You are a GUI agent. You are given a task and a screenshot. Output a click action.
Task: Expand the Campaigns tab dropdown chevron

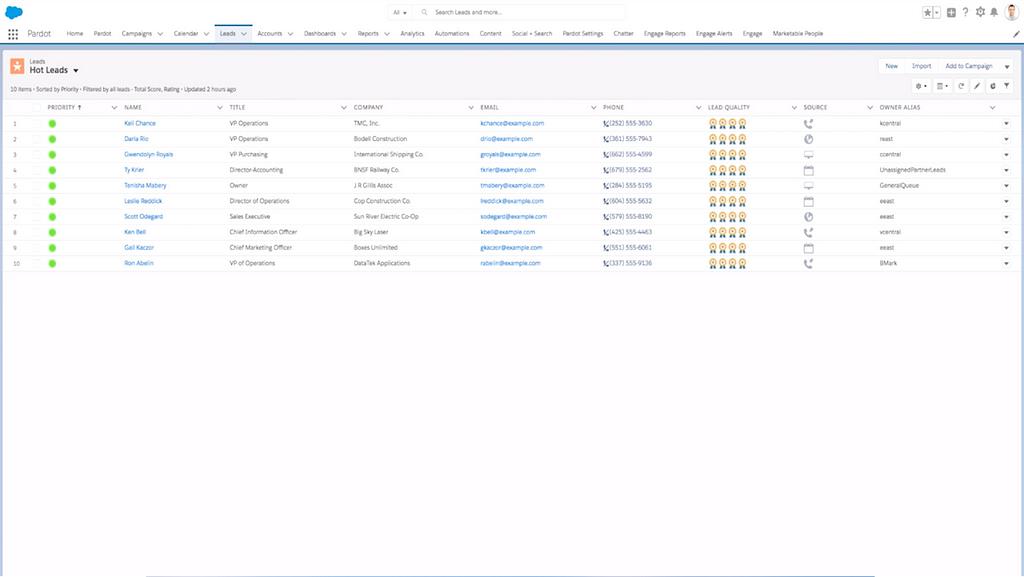tap(160, 33)
